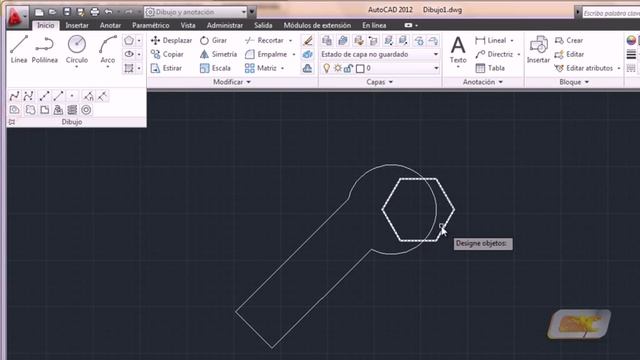Switch to the Vista ribbon tab
This screenshot has height=360, width=640.
pyautogui.click(x=188, y=25)
